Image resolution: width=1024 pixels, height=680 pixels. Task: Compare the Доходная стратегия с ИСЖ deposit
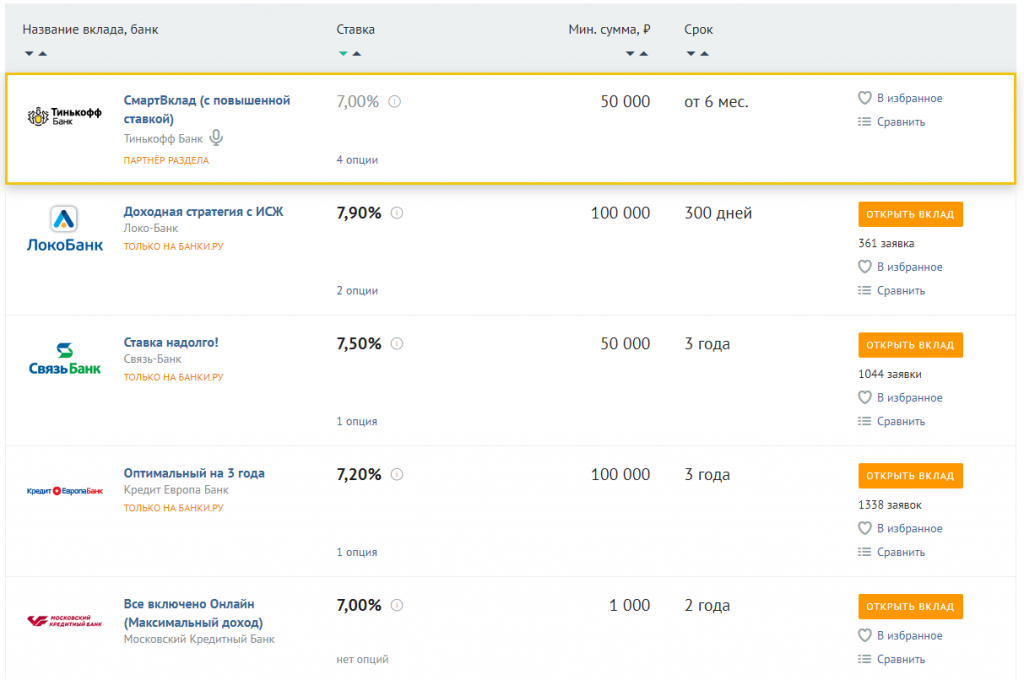point(891,291)
